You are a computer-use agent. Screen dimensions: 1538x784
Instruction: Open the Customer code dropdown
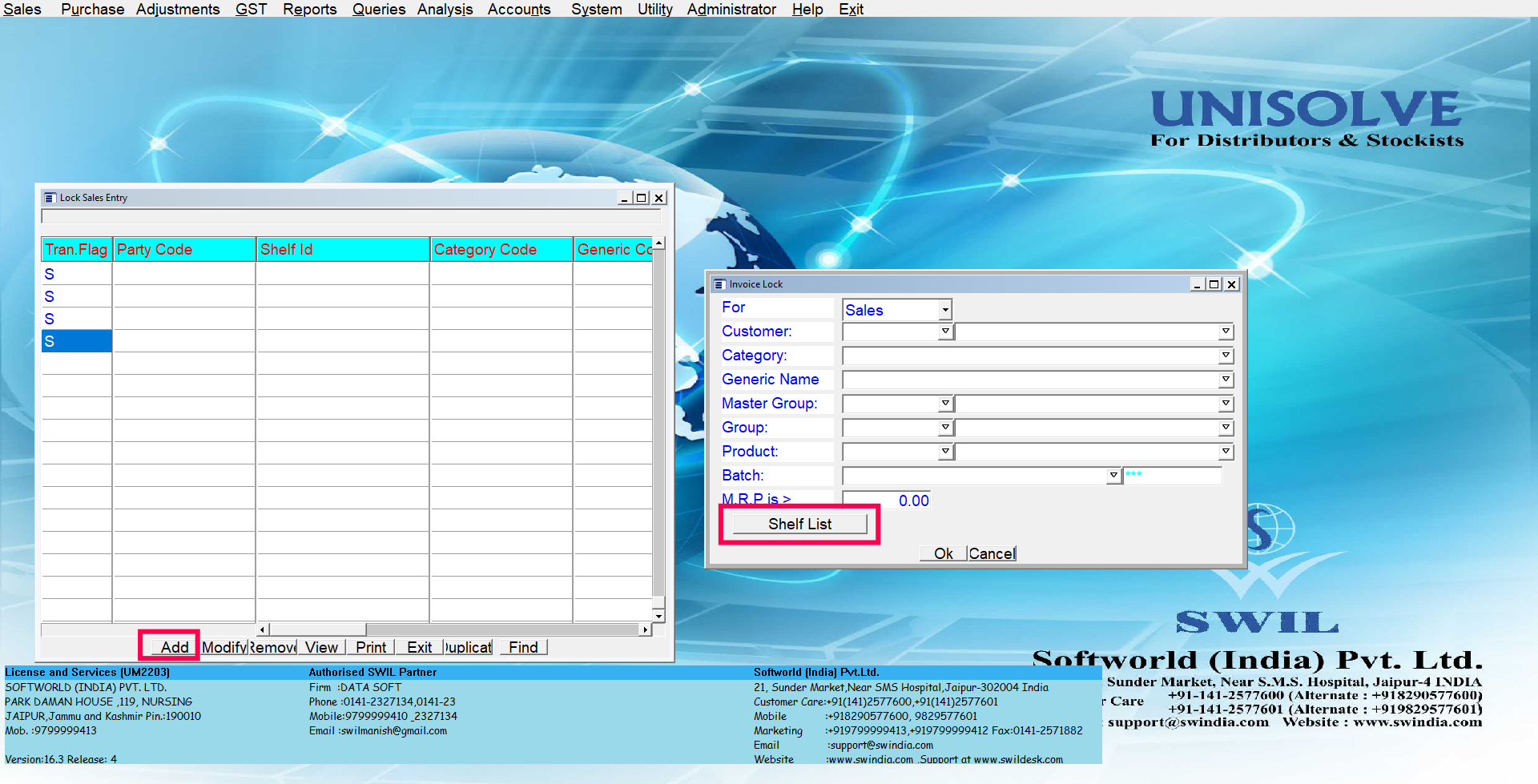coord(945,332)
